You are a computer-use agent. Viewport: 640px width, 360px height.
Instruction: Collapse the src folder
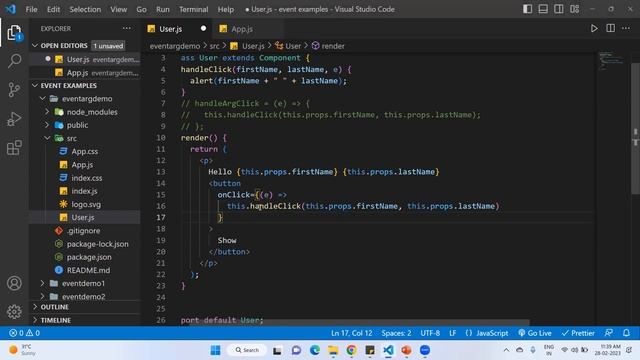pyautogui.click(x=47, y=138)
